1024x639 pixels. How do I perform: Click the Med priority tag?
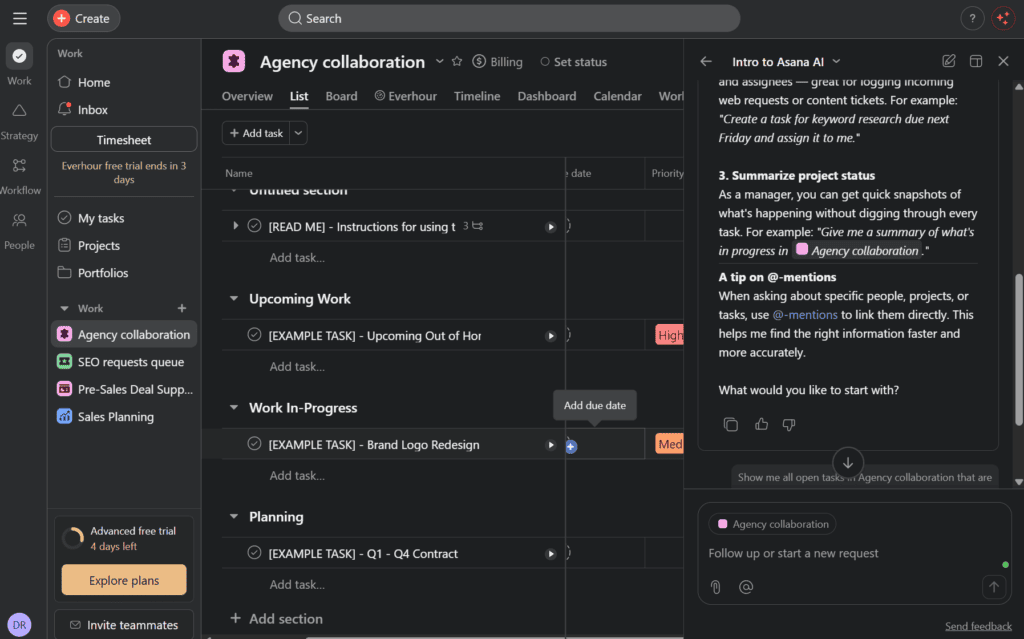pos(669,444)
